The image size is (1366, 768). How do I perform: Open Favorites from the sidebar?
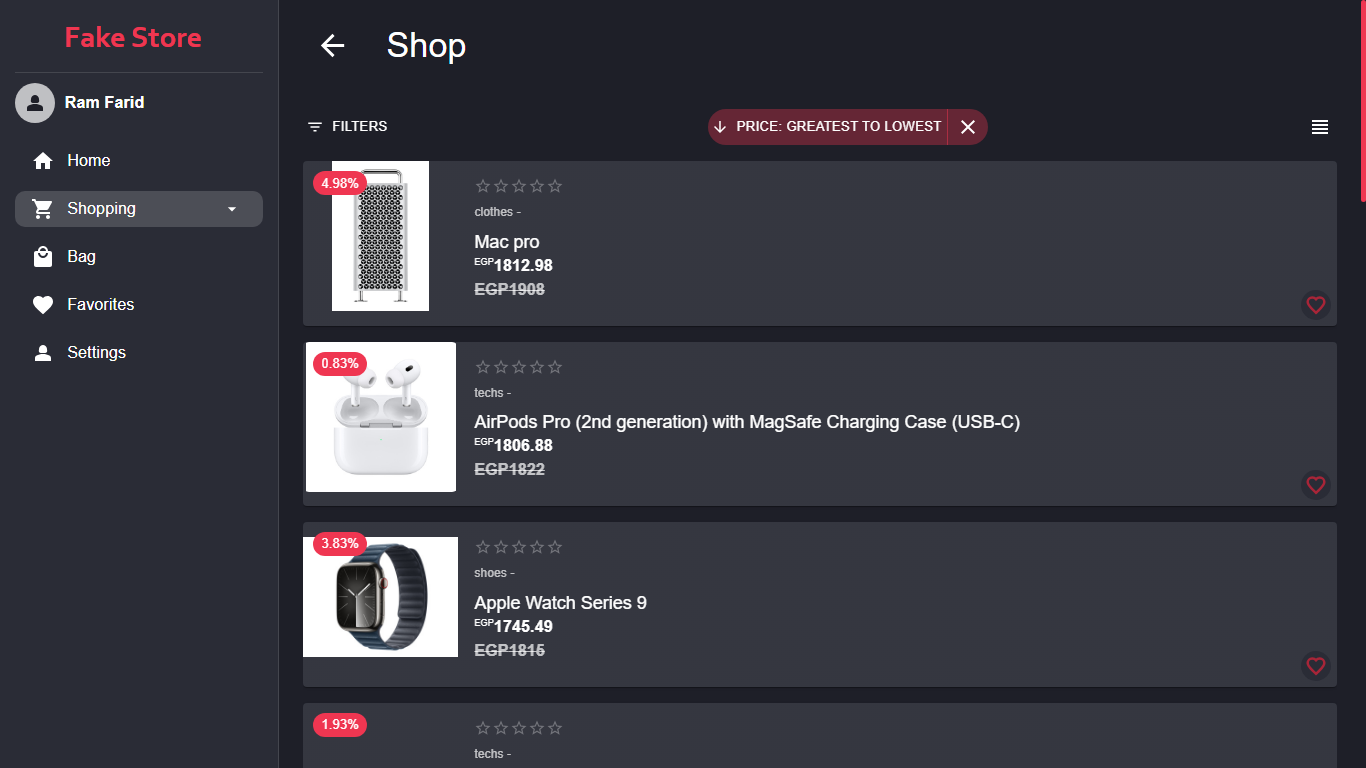(x=100, y=305)
